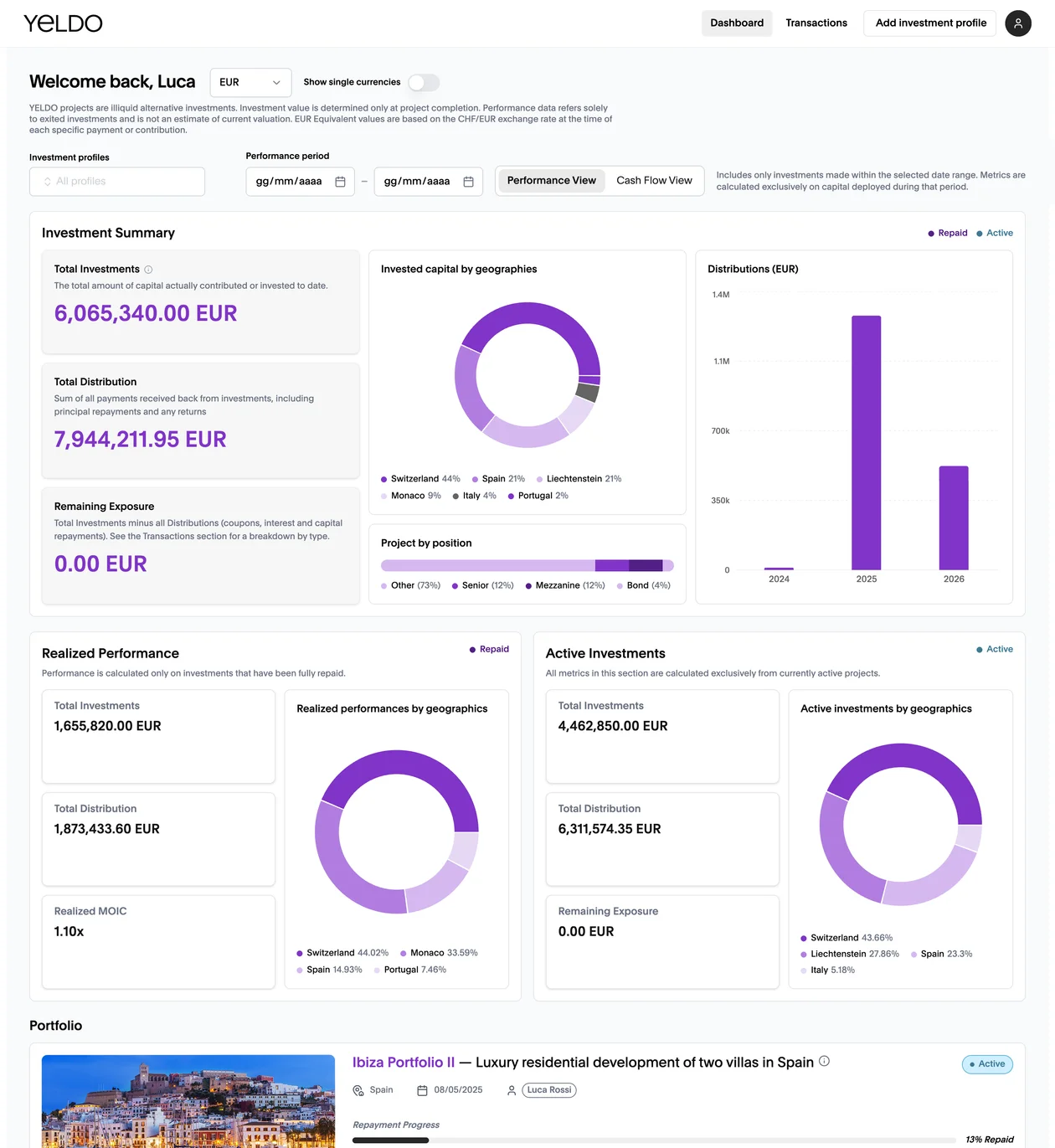Click the 6,311,574.35 EUR active distribution value
This screenshot has height=1148, width=1055.
coord(610,829)
